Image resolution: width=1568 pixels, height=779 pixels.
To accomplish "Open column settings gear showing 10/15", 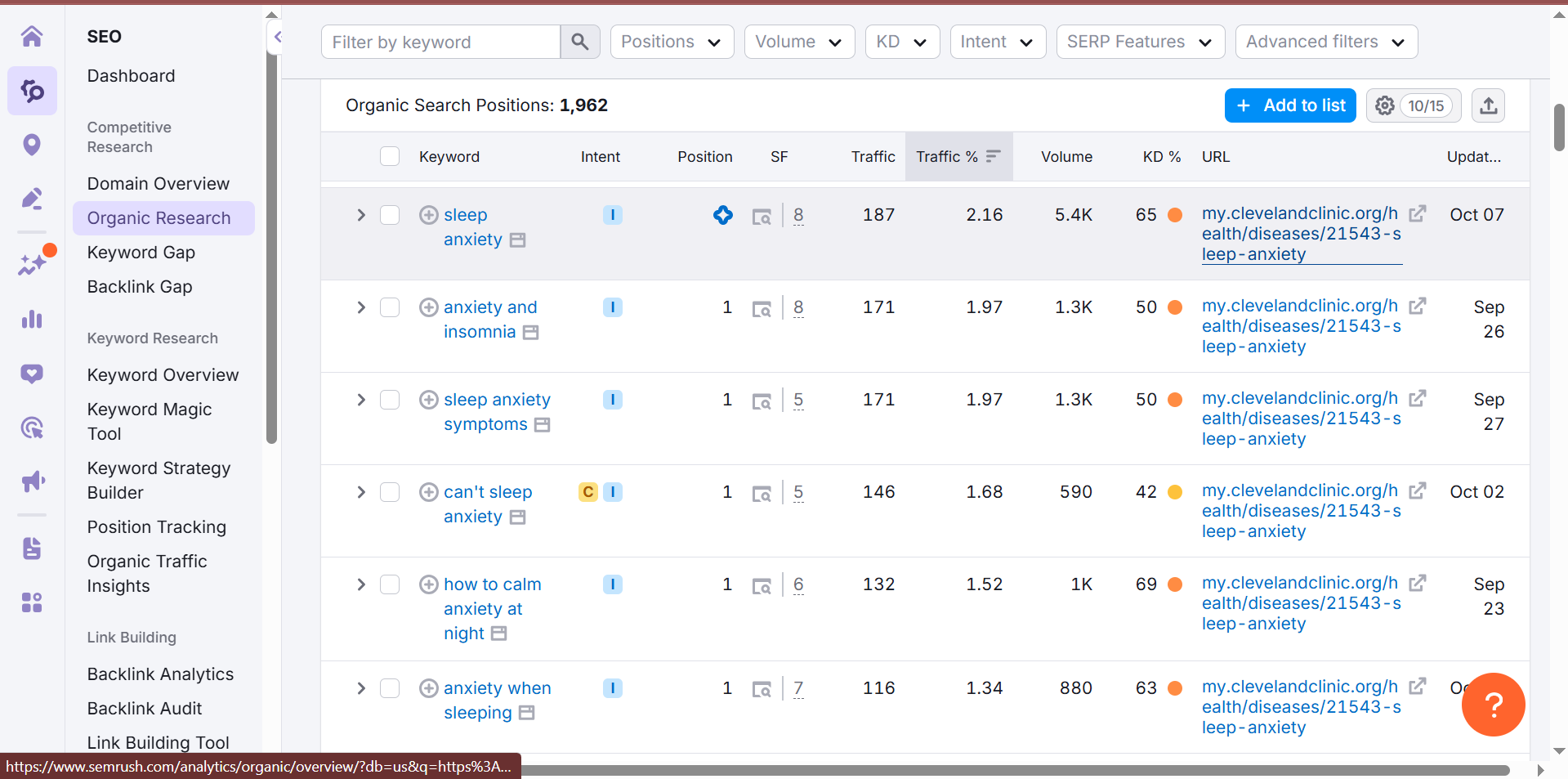I will (x=1413, y=105).
